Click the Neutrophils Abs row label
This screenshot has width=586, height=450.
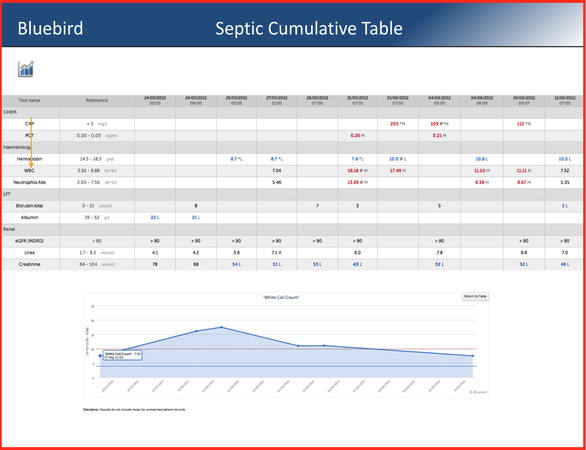click(30, 183)
